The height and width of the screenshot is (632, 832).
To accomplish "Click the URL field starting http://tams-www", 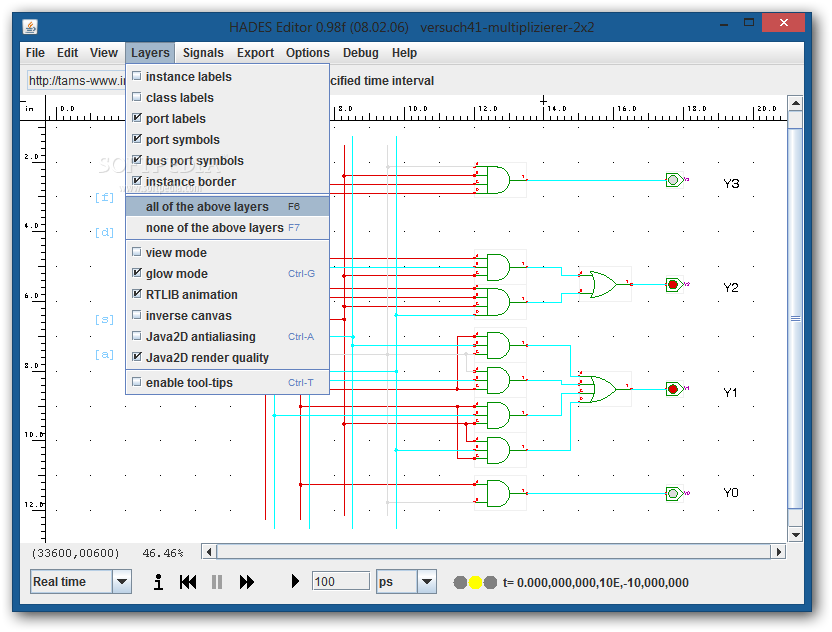I will click(76, 81).
